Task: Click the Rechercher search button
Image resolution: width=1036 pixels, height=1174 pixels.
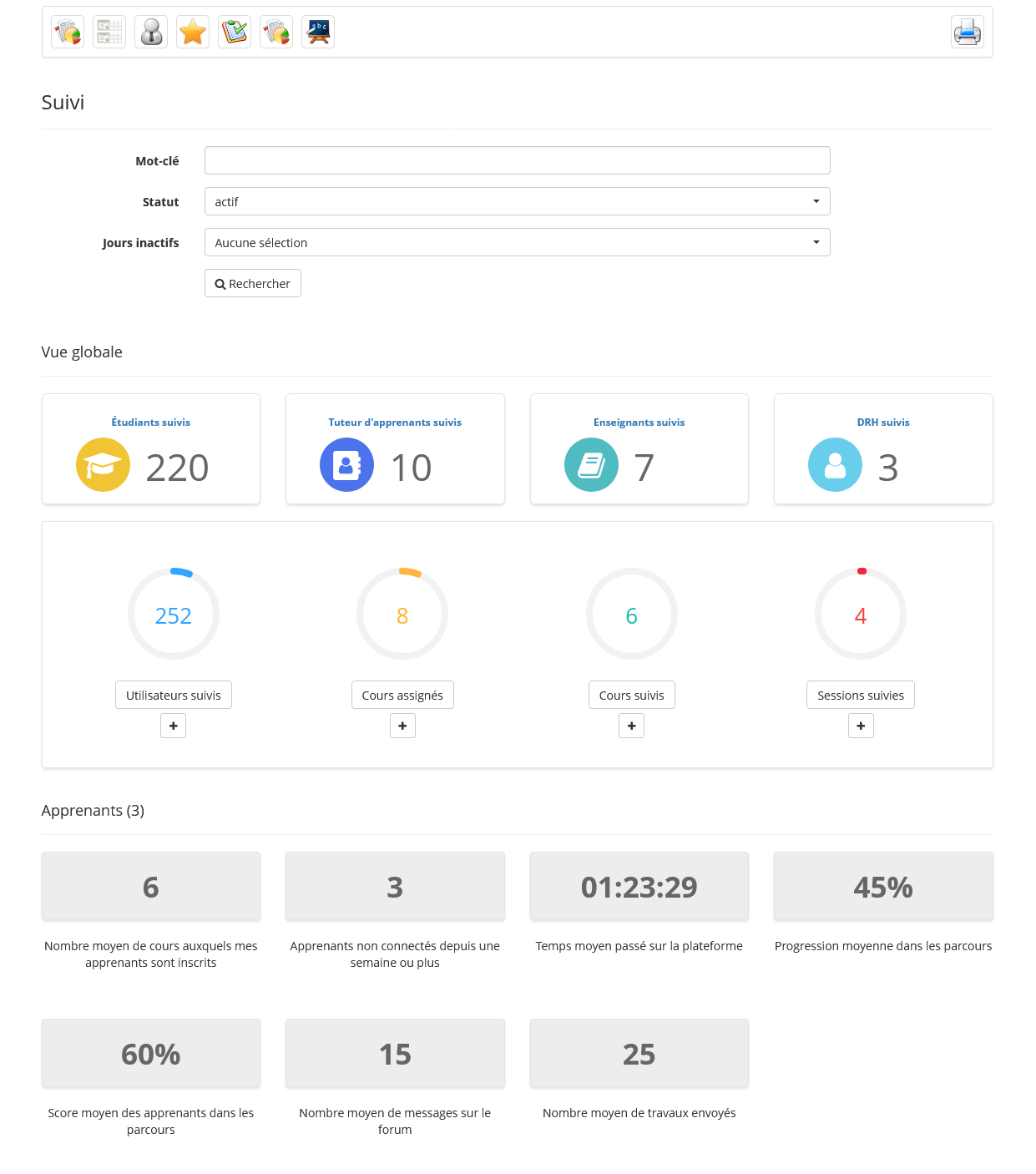Action: tap(252, 283)
